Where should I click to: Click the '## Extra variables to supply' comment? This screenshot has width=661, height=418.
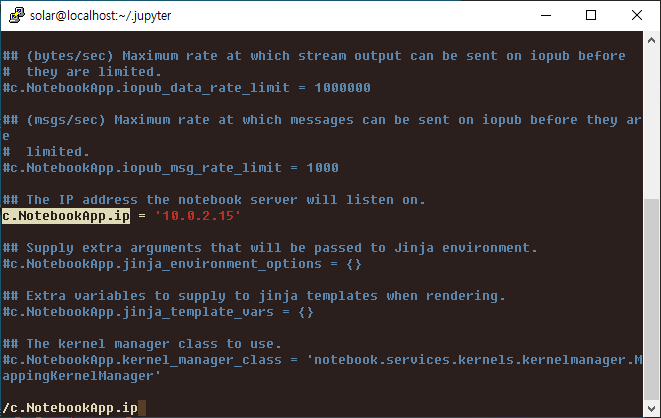[x=254, y=296]
